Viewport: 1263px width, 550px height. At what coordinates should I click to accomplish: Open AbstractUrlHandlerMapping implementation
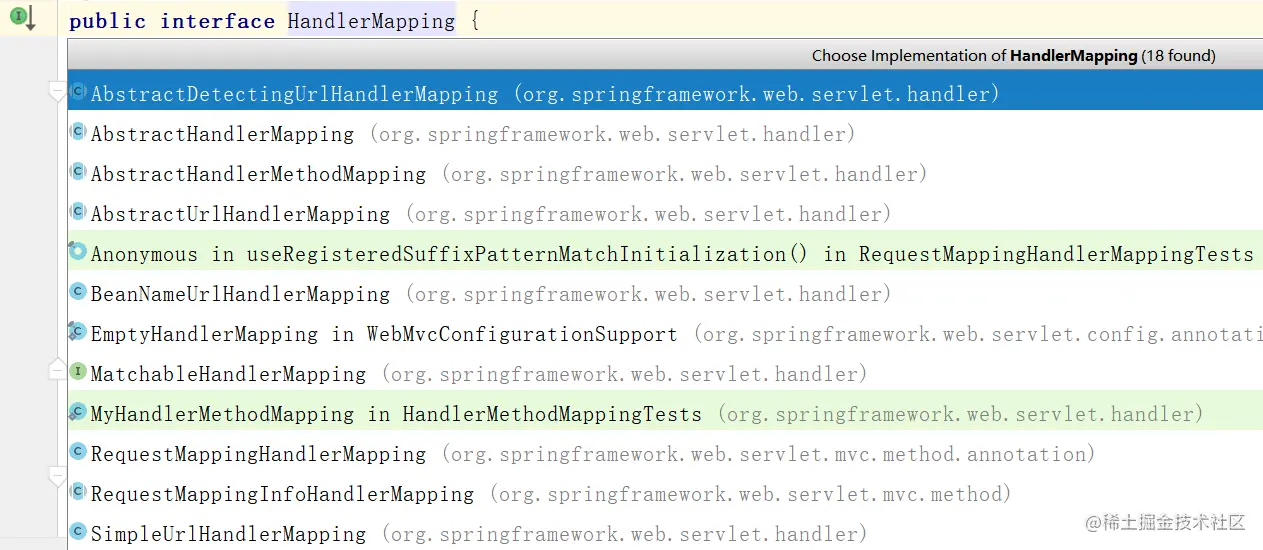(x=665, y=214)
